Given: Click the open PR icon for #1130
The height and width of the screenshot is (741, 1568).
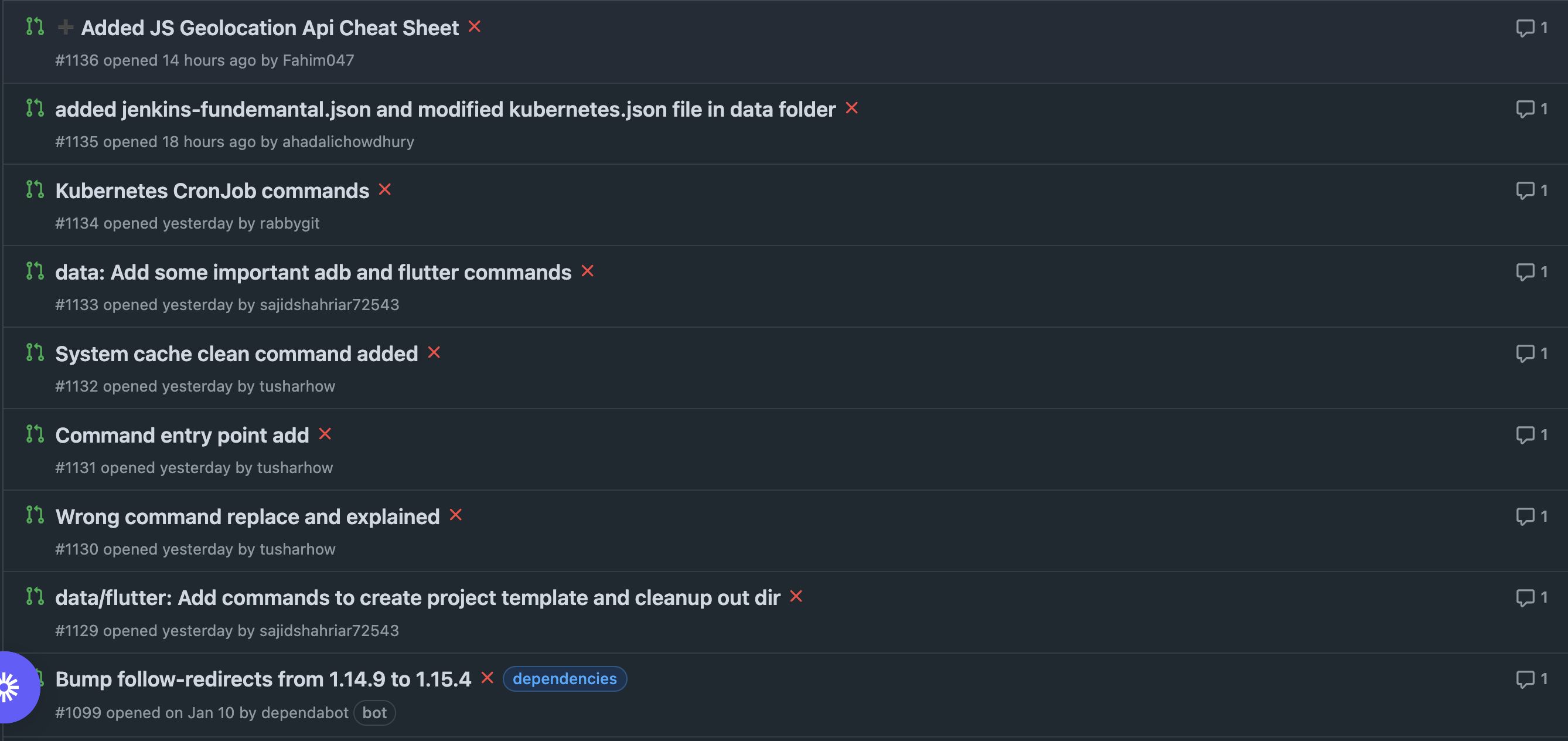Looking at the screenshot, I should point(35,515).
